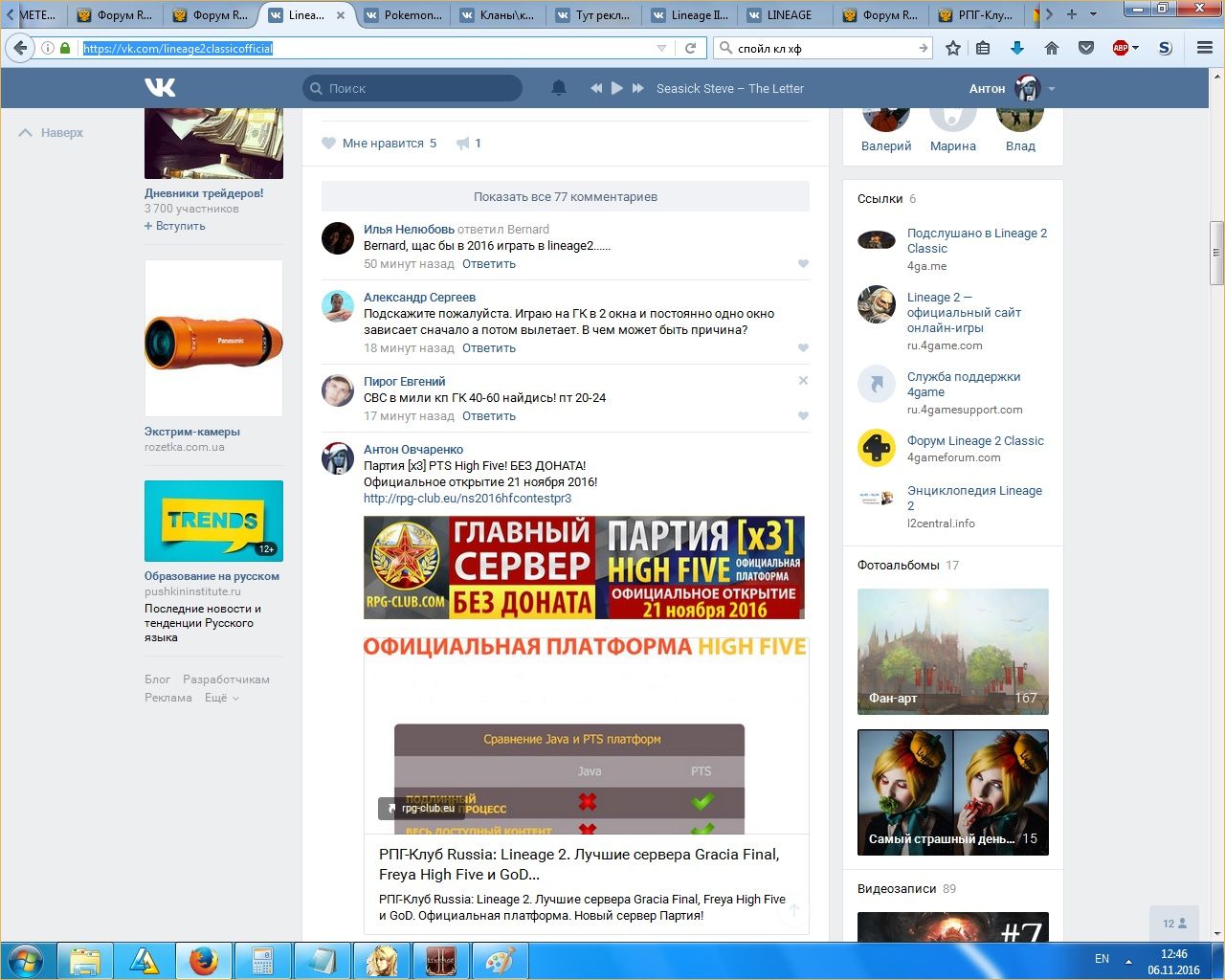Play the Seasick Steve track

click(617, 88)
